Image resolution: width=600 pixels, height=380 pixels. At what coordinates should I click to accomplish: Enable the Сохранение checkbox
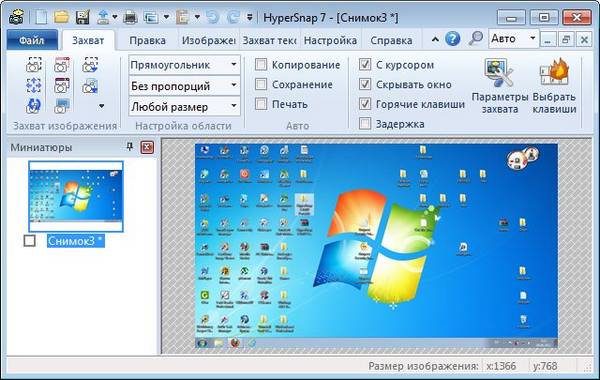tap(261, 84)
